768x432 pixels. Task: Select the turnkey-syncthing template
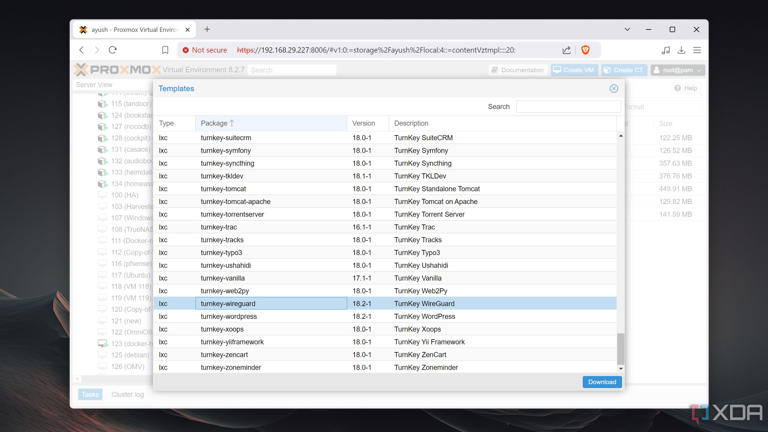pyautogui.click(x=385, y=163)
